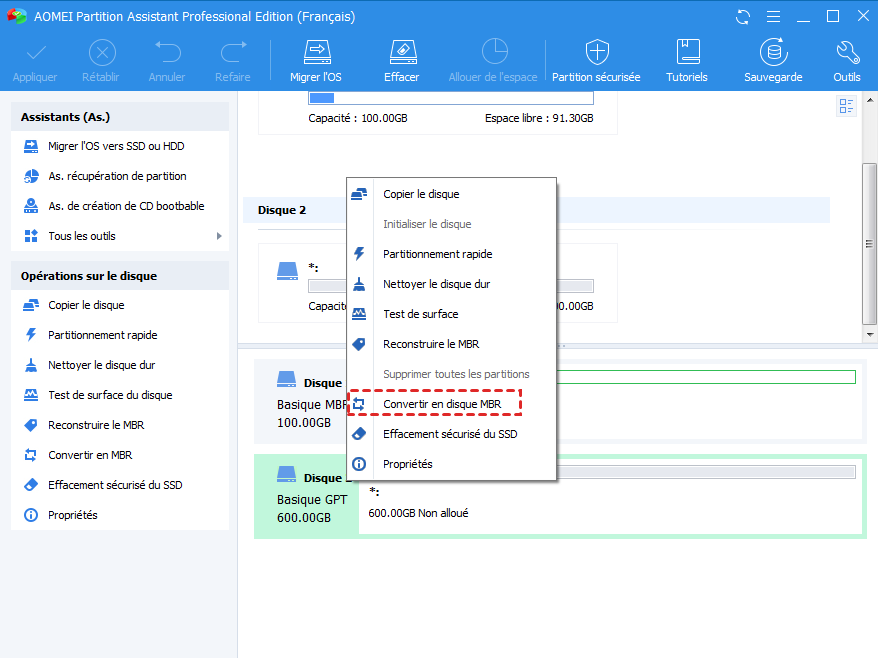Select the Disque 2 header row

click(x=536, y=210)
